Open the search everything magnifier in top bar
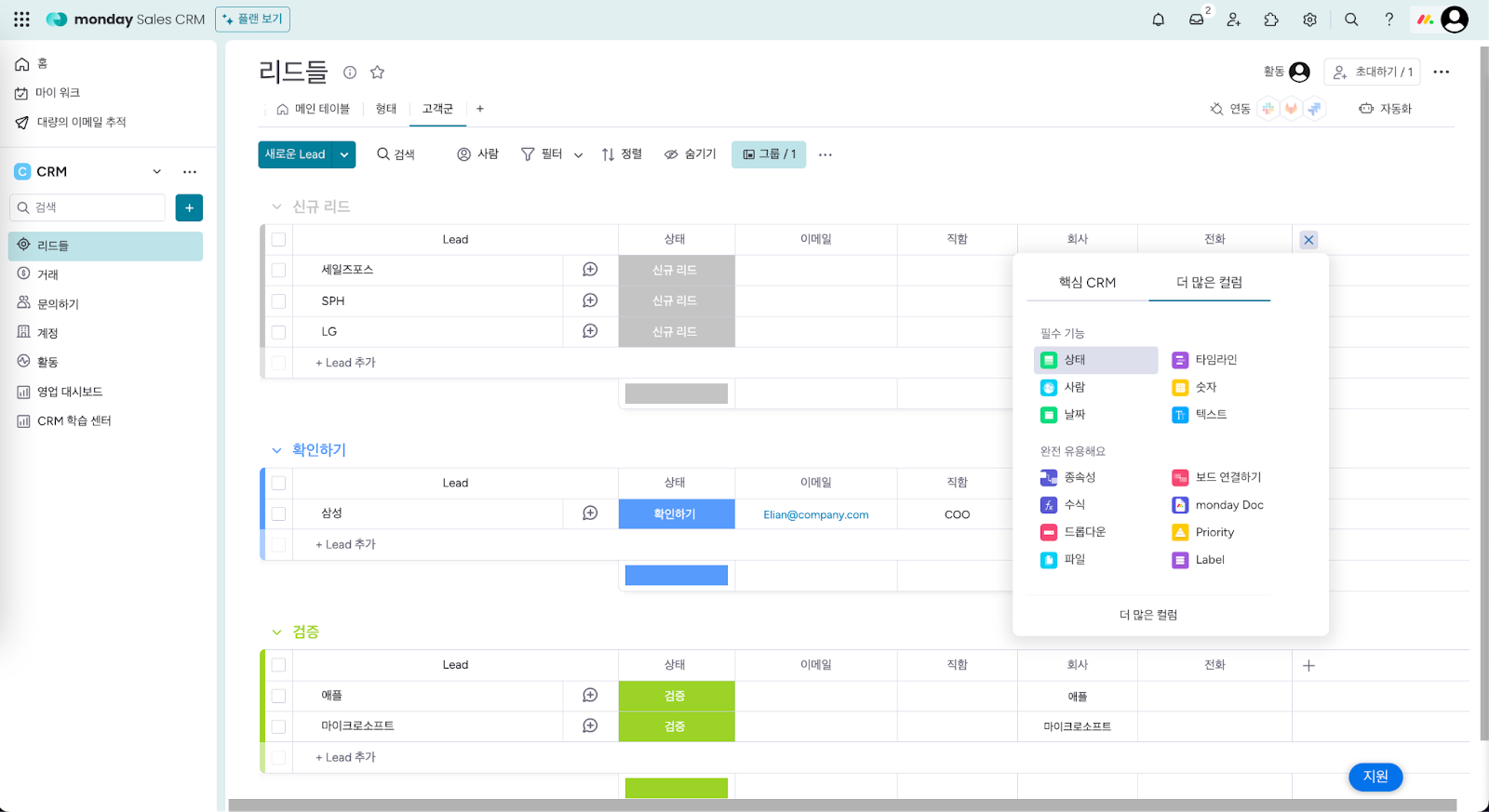The height and width of the screenshot is (812, 1489). pos(1351,20)
